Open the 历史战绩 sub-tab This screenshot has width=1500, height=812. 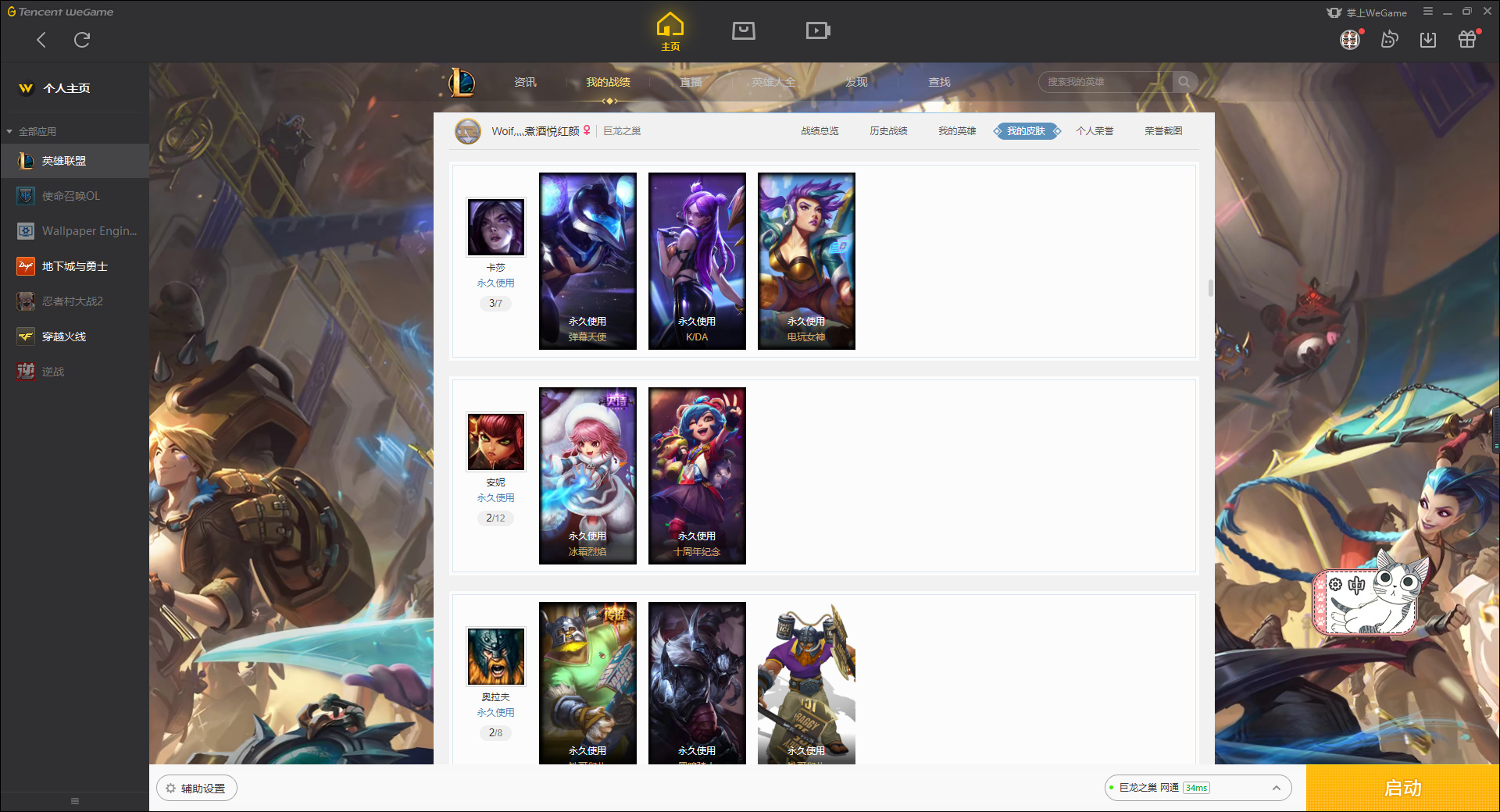[x=888, y=131]
